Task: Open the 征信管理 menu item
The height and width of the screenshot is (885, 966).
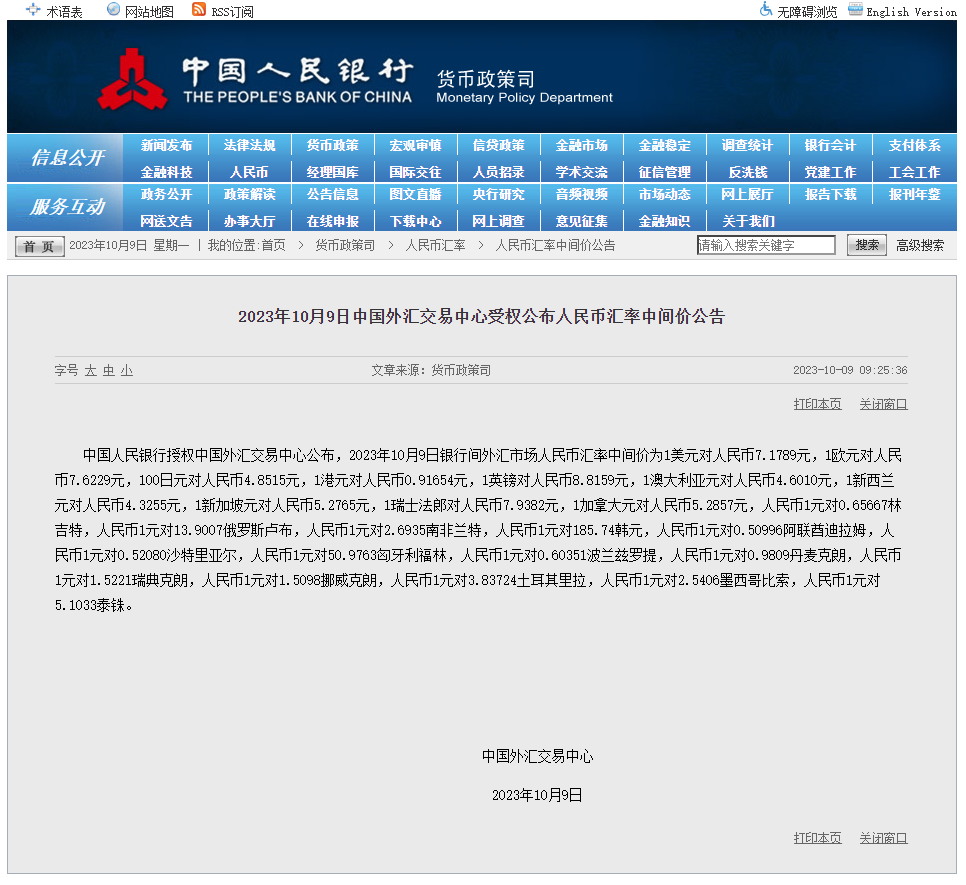Action: coord(665,172)
